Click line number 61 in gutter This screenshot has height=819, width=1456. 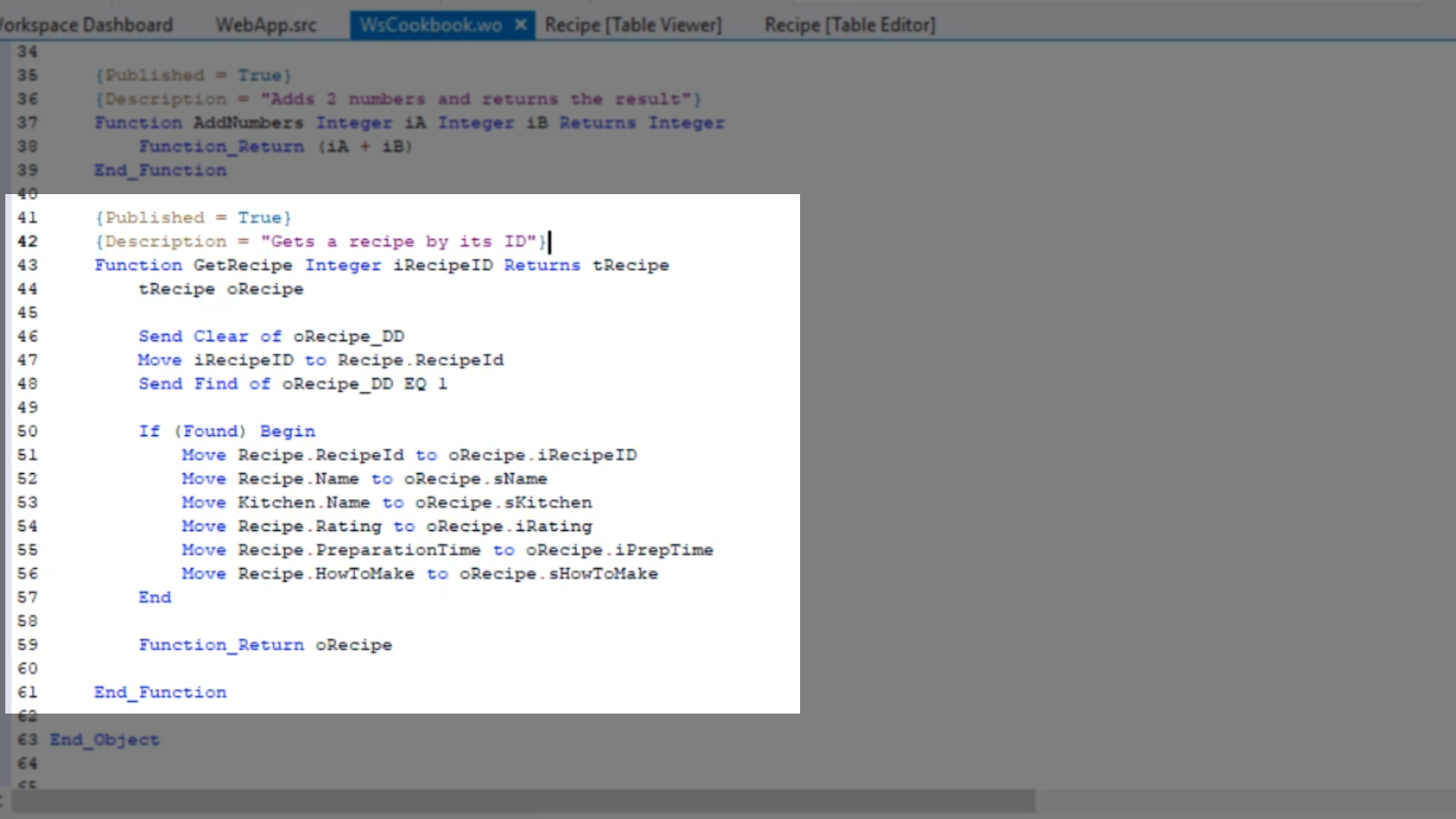point(27,692)
